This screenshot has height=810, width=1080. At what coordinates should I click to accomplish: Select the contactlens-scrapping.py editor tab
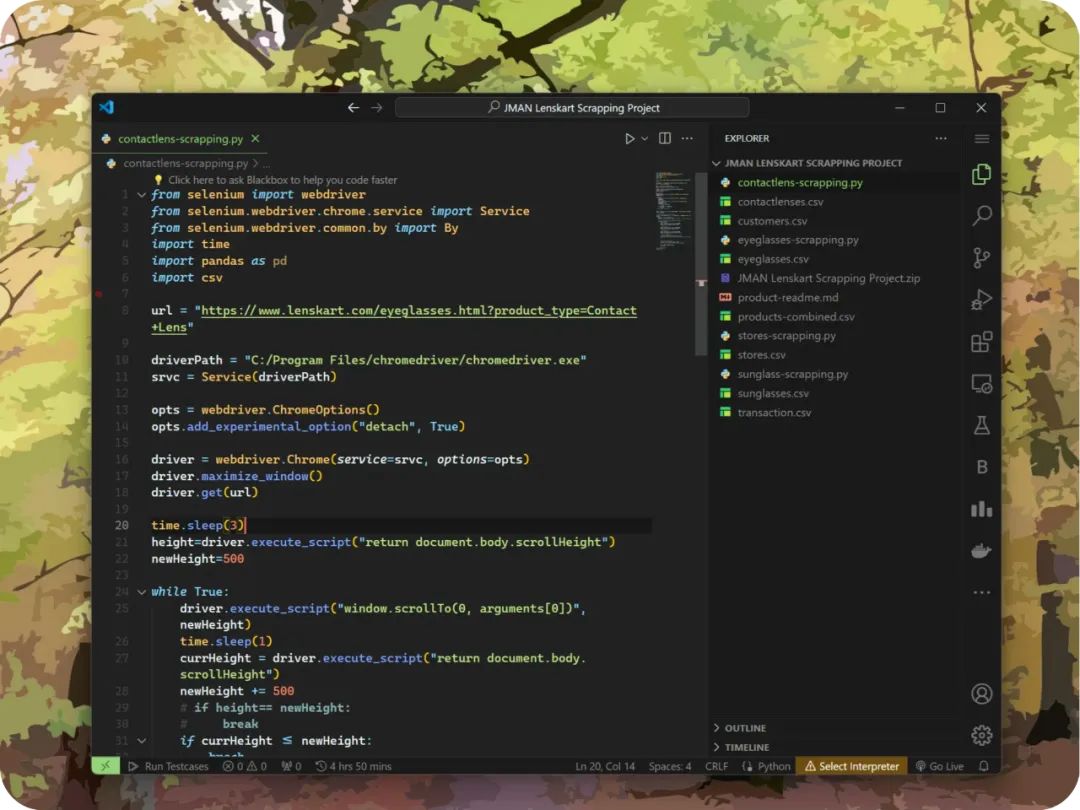tap(180, 139)
